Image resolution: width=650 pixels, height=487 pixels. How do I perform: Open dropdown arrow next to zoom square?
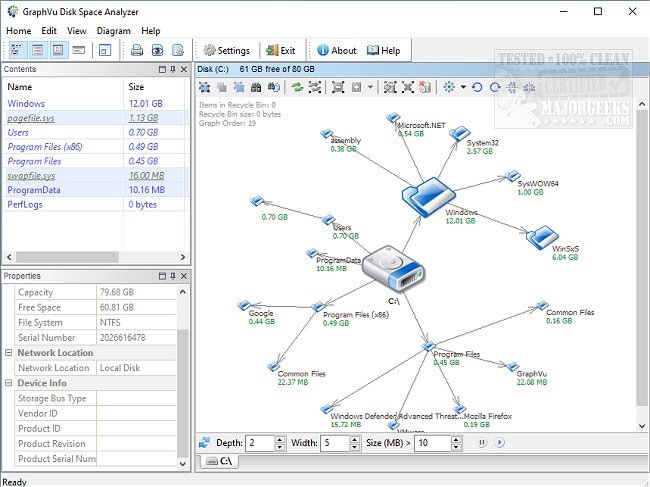coord(370,87)
